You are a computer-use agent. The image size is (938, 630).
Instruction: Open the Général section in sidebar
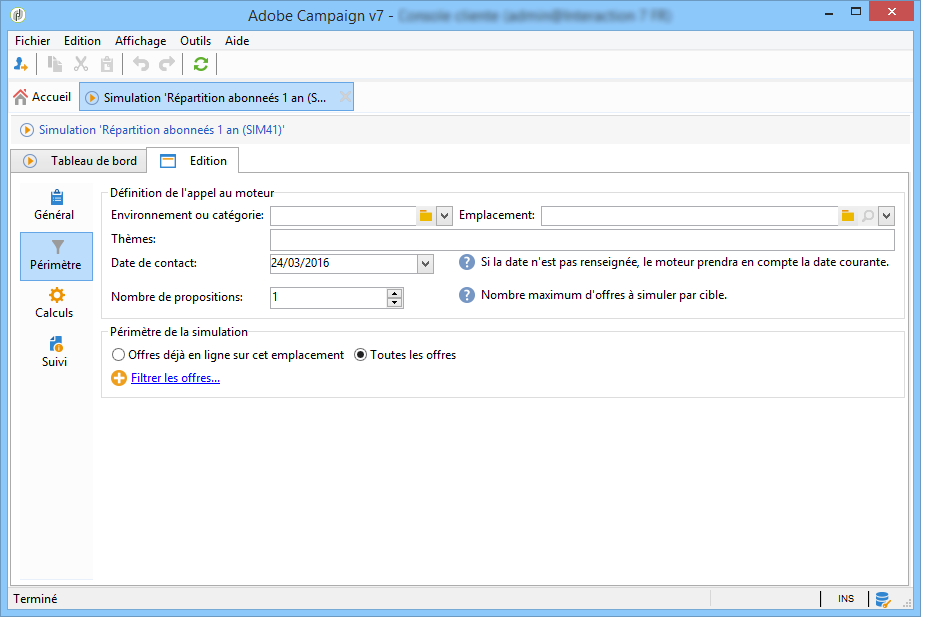pos(55,205)
